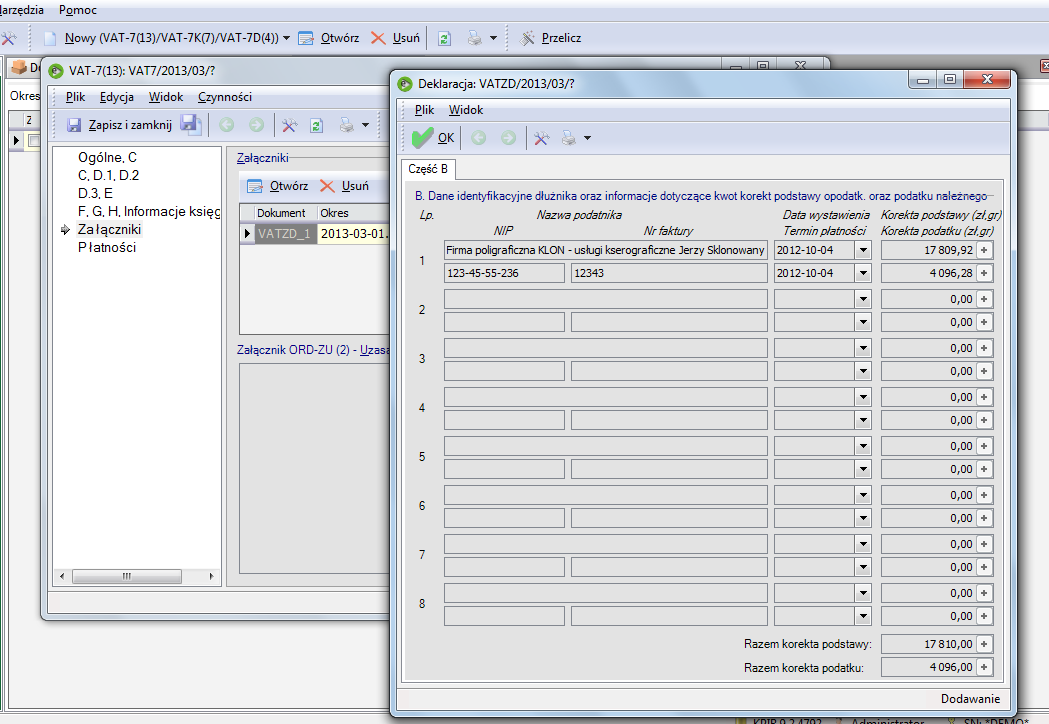Click plus button beside 17 809,92 amount
Image resolution: width=1049 pixels, height=724 pixels.
[984, 250]
